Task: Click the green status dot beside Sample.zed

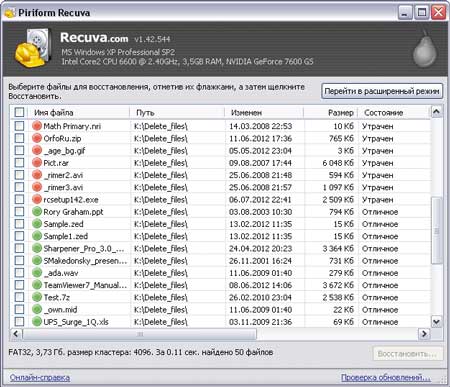Action: 37,224
